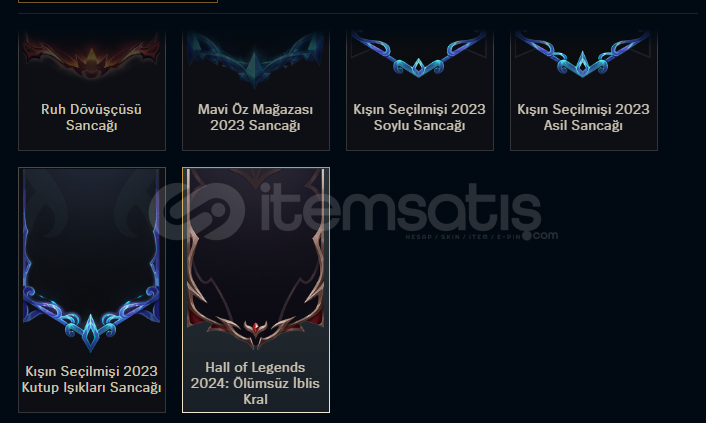Click the "Hall of Legends 2024: Ölümsüz İblis Kral" caption

pyautogui.click(x=255, y=383)
